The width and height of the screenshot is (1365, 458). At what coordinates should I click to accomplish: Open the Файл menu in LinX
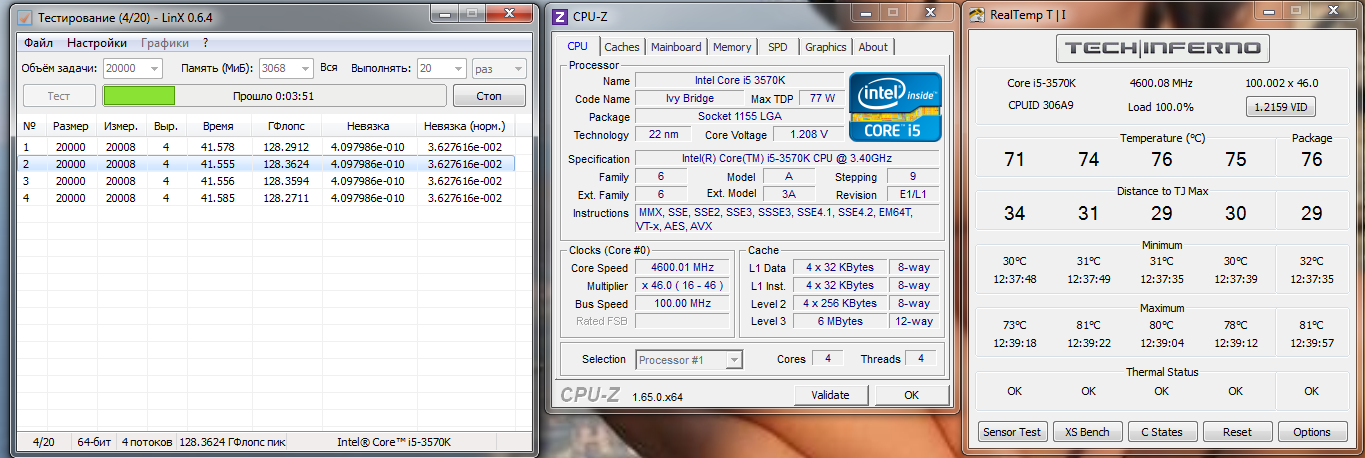click(39, 43)
